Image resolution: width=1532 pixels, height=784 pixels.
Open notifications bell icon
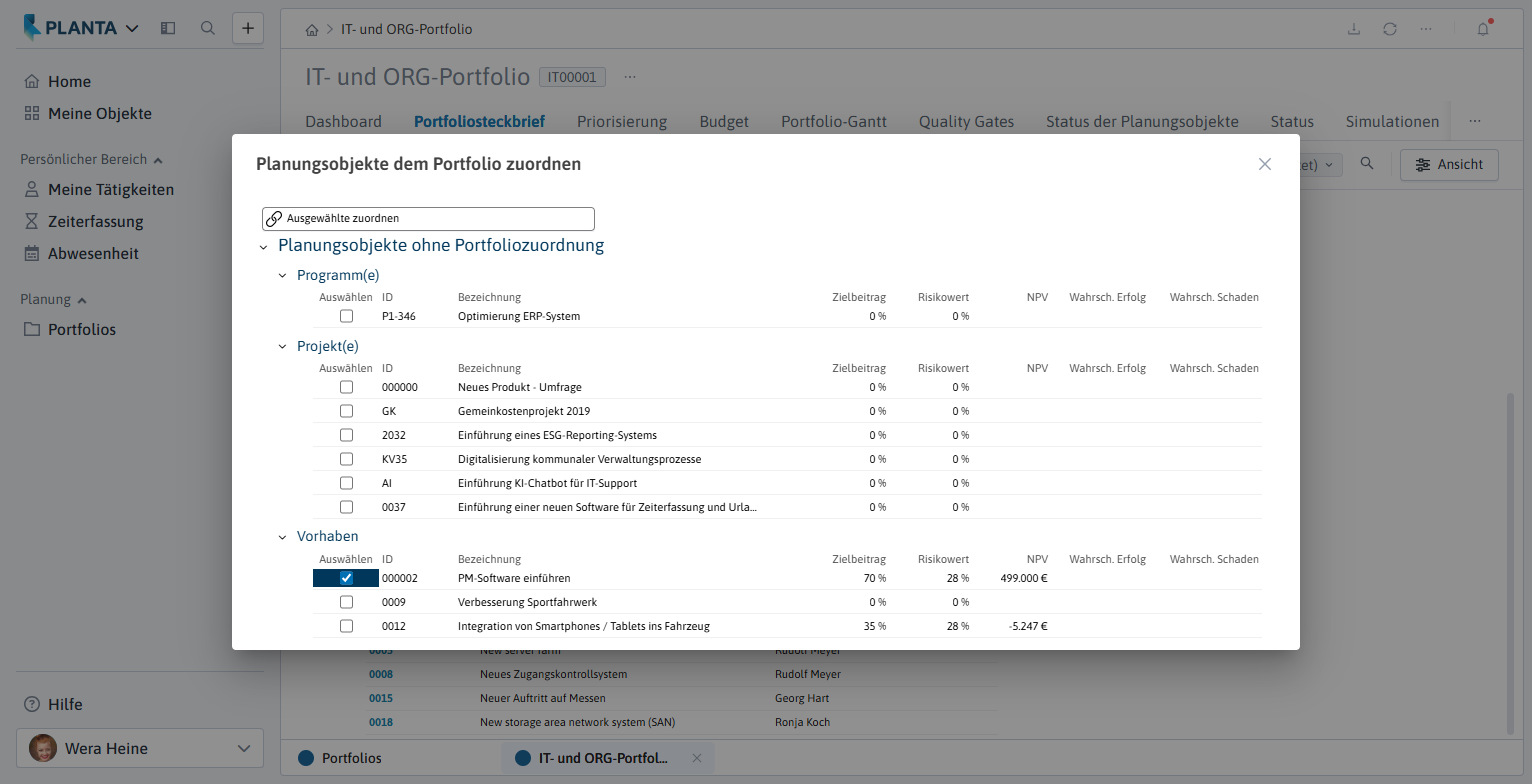click(x=1484, y=29)
